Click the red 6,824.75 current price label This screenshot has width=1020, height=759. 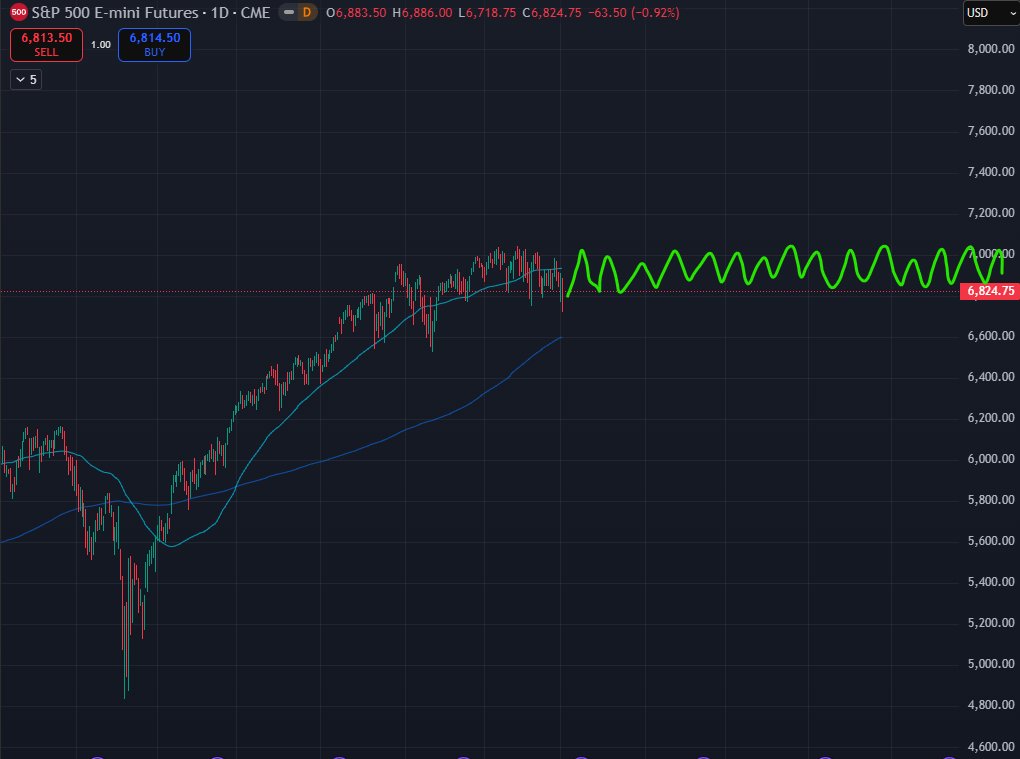(x=989, y=291)
